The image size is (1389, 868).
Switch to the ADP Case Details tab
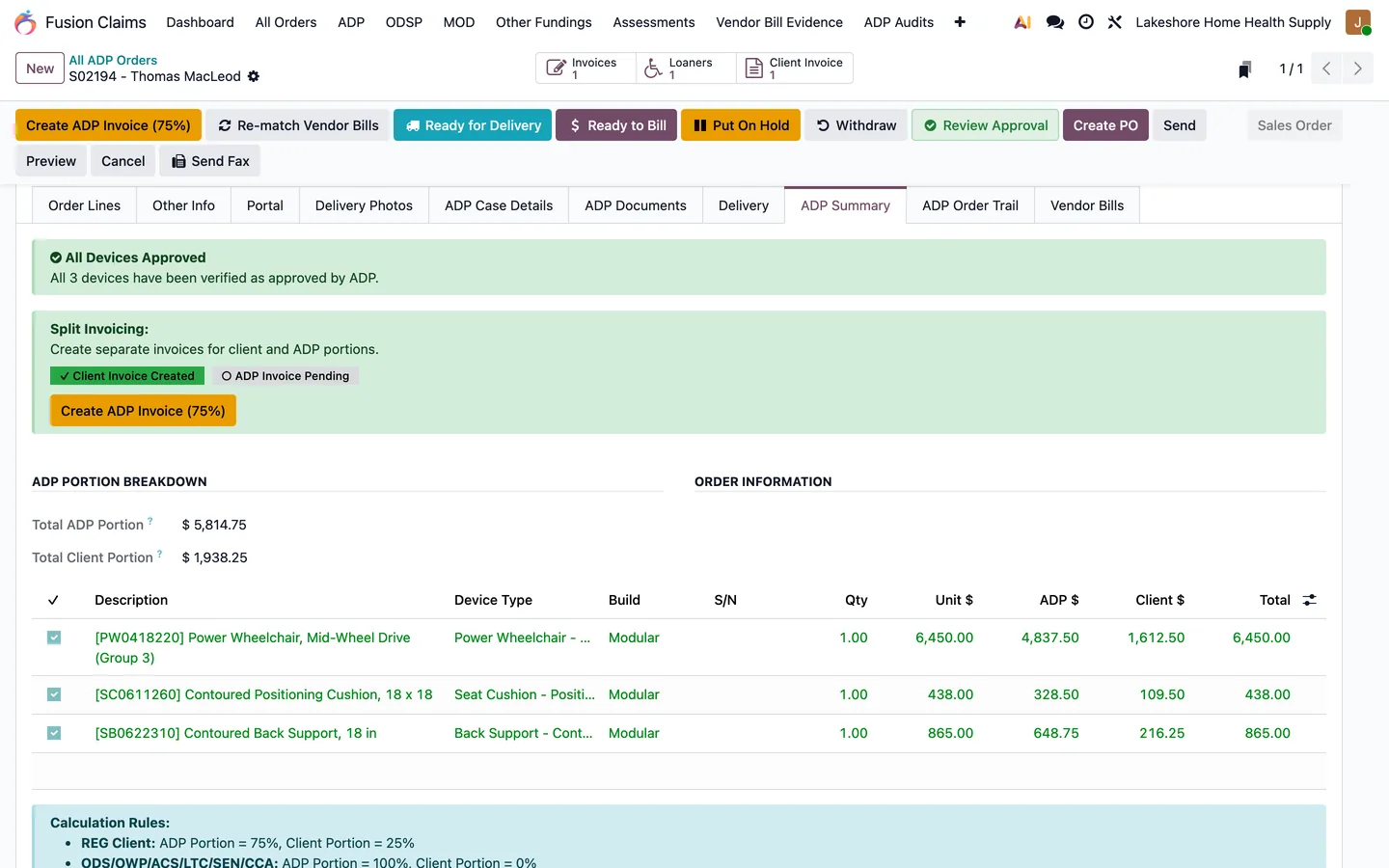tap(499, 205)
